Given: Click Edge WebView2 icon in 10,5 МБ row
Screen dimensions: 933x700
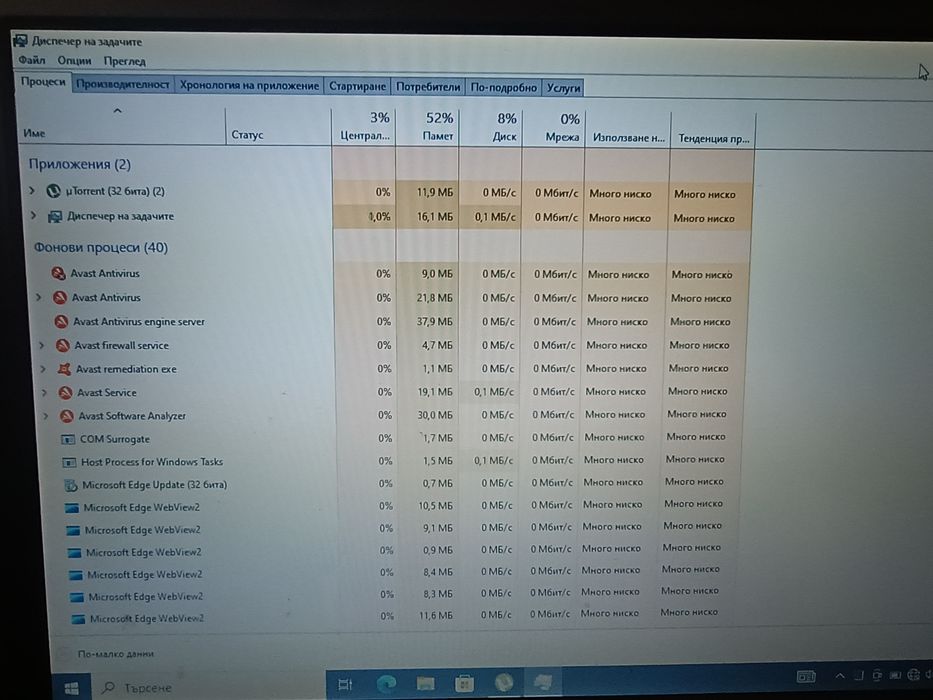Looking at the screenshot, I should [72, 508].
